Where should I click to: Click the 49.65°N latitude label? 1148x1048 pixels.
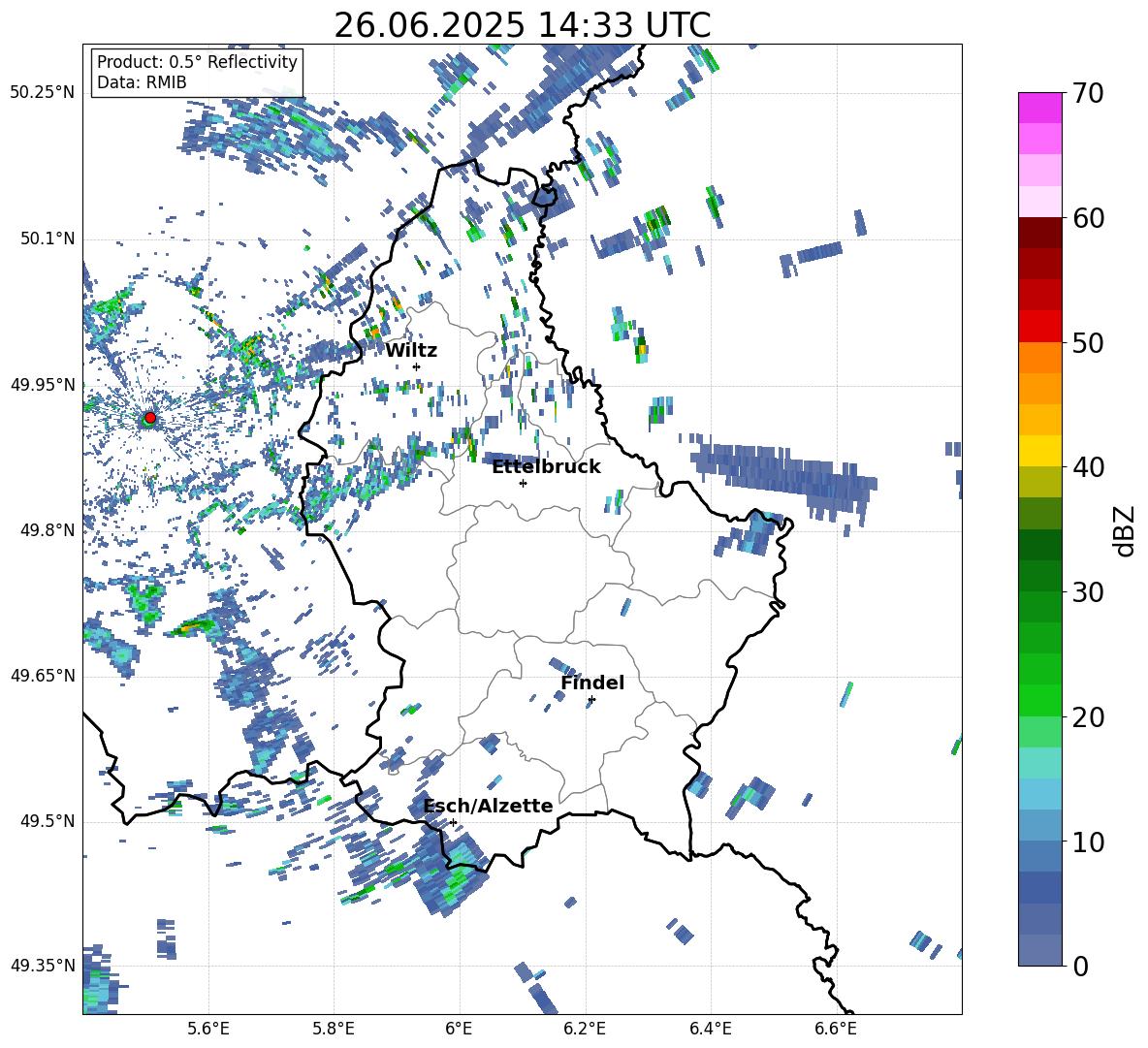[43, 676]
